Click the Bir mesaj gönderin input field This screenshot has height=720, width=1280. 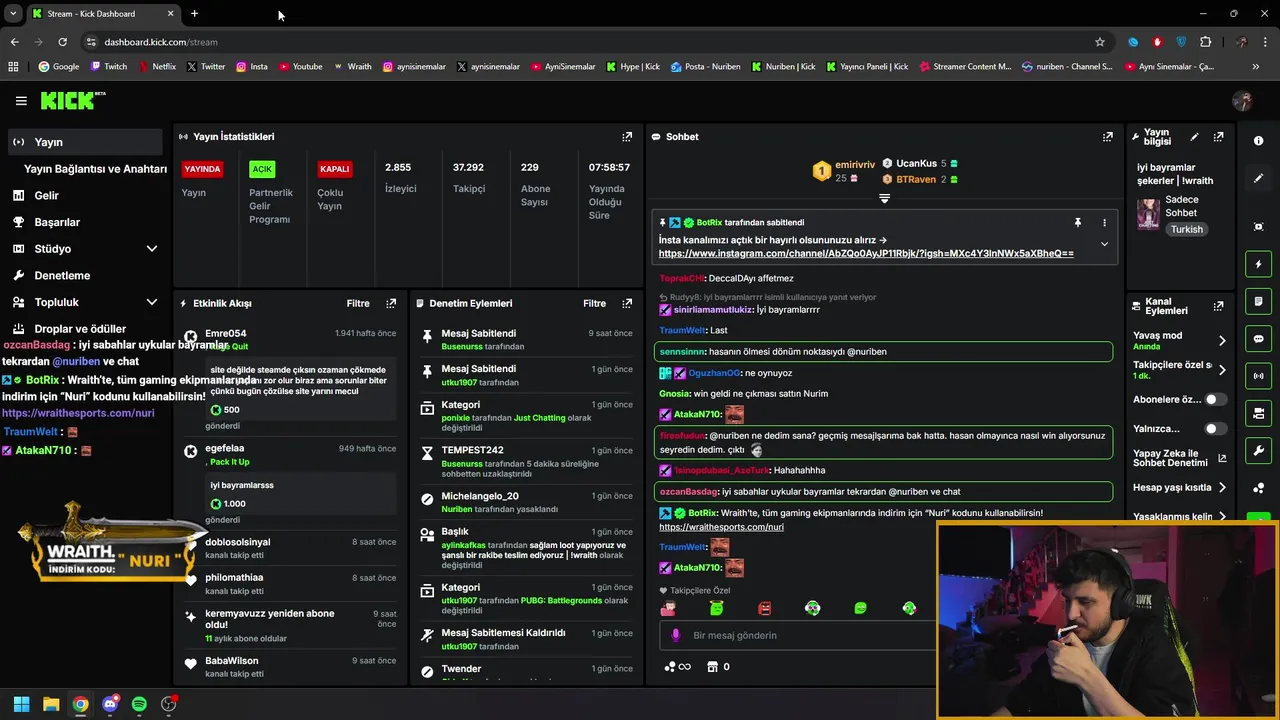click(800, 635)
